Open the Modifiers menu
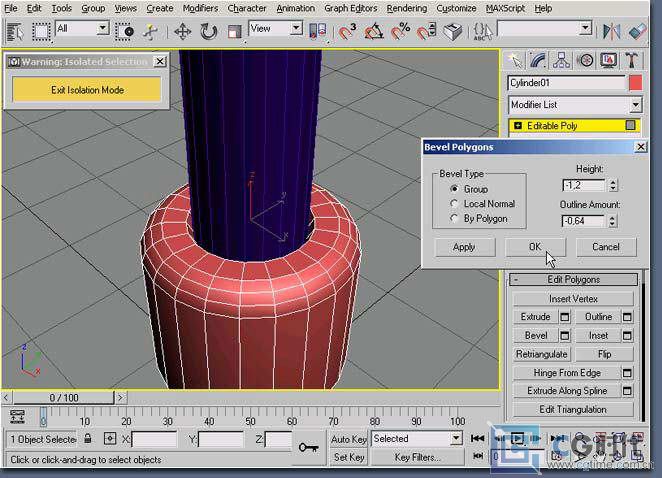This screenshot has width=662, height=478. click(x=200, y=8)
